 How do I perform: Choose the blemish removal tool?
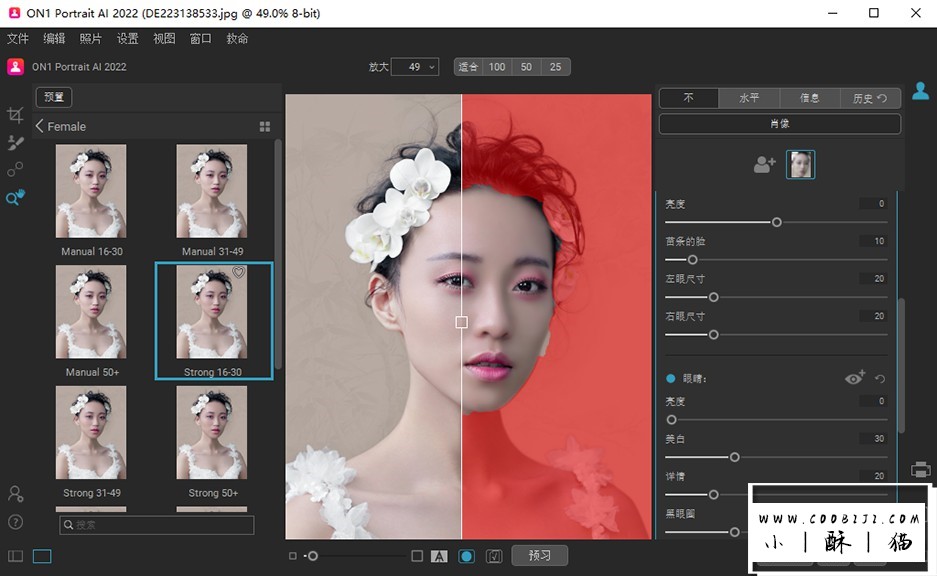tap(15, 170)
